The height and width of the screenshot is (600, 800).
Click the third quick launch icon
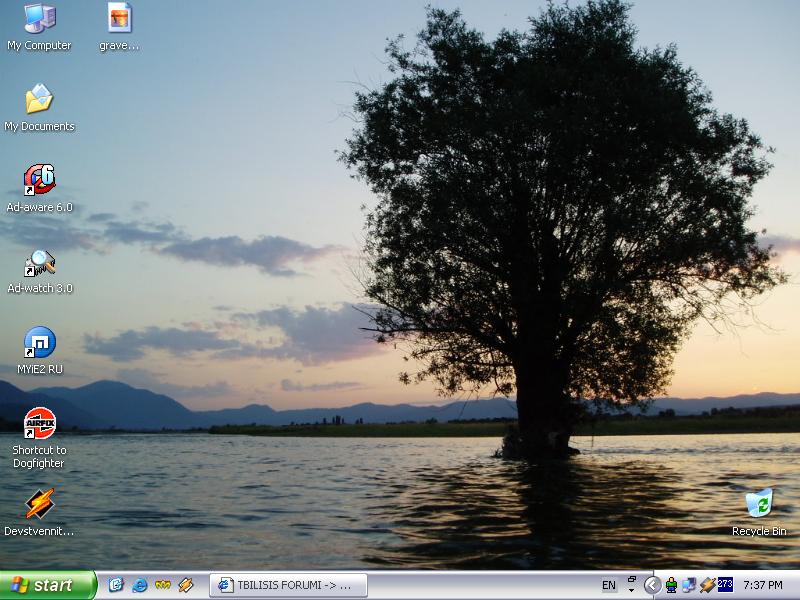[162, 585]
